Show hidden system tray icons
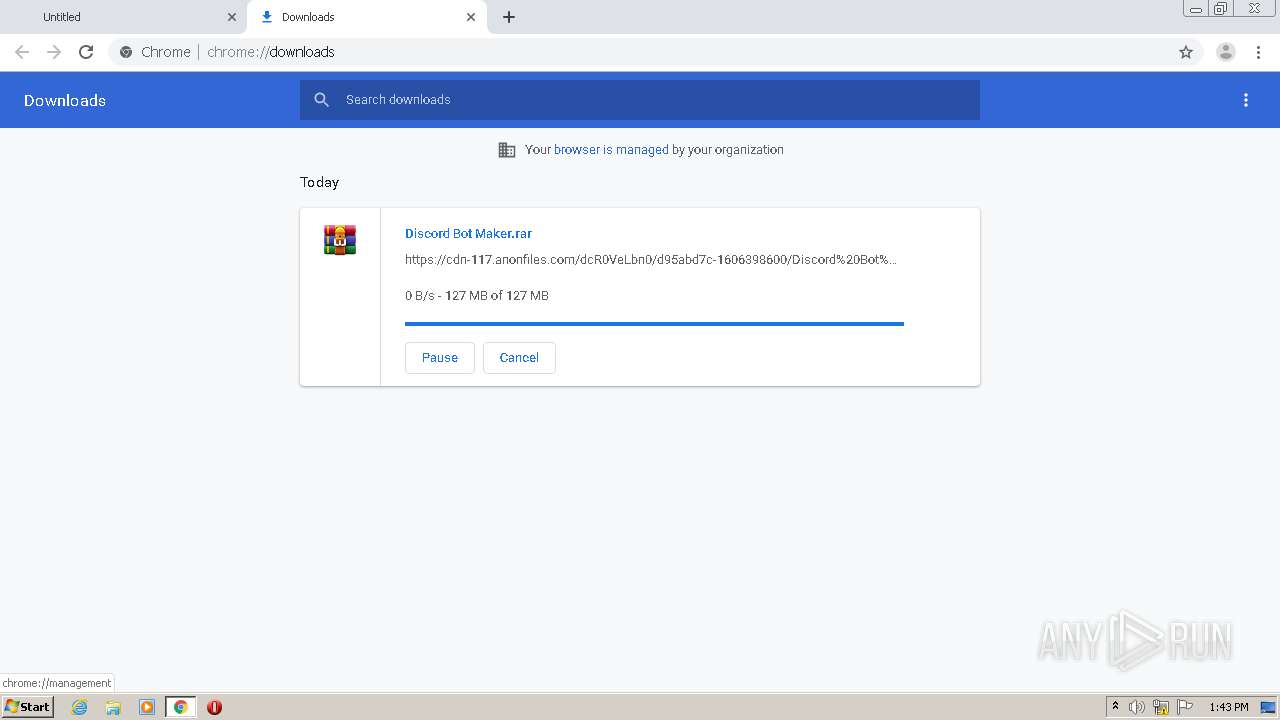Viewport: 1280px width, 720px height. tap(1116, 707)
